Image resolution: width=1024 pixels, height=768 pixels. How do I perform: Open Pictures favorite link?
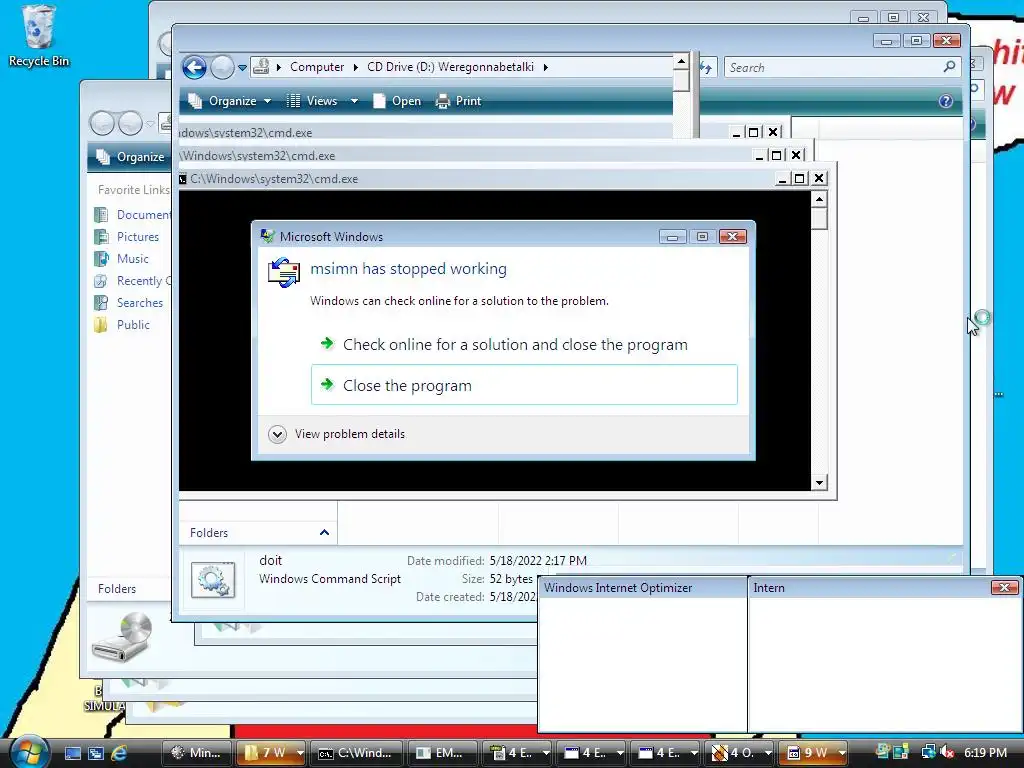point(138,236)
